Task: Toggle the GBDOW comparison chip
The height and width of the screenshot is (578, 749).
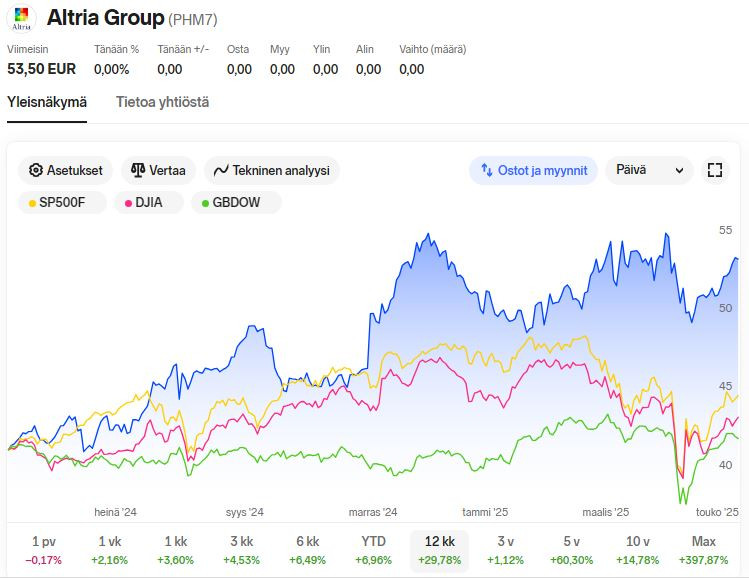Action: pos(236,203)
